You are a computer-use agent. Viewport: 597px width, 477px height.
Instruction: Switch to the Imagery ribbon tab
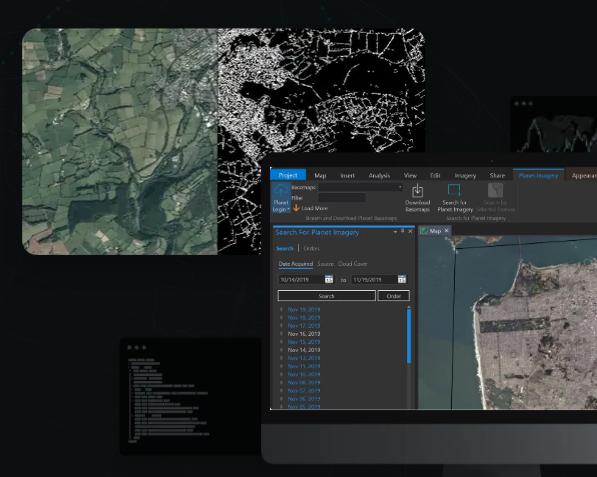pyautogui.click(x=465, y=175)
